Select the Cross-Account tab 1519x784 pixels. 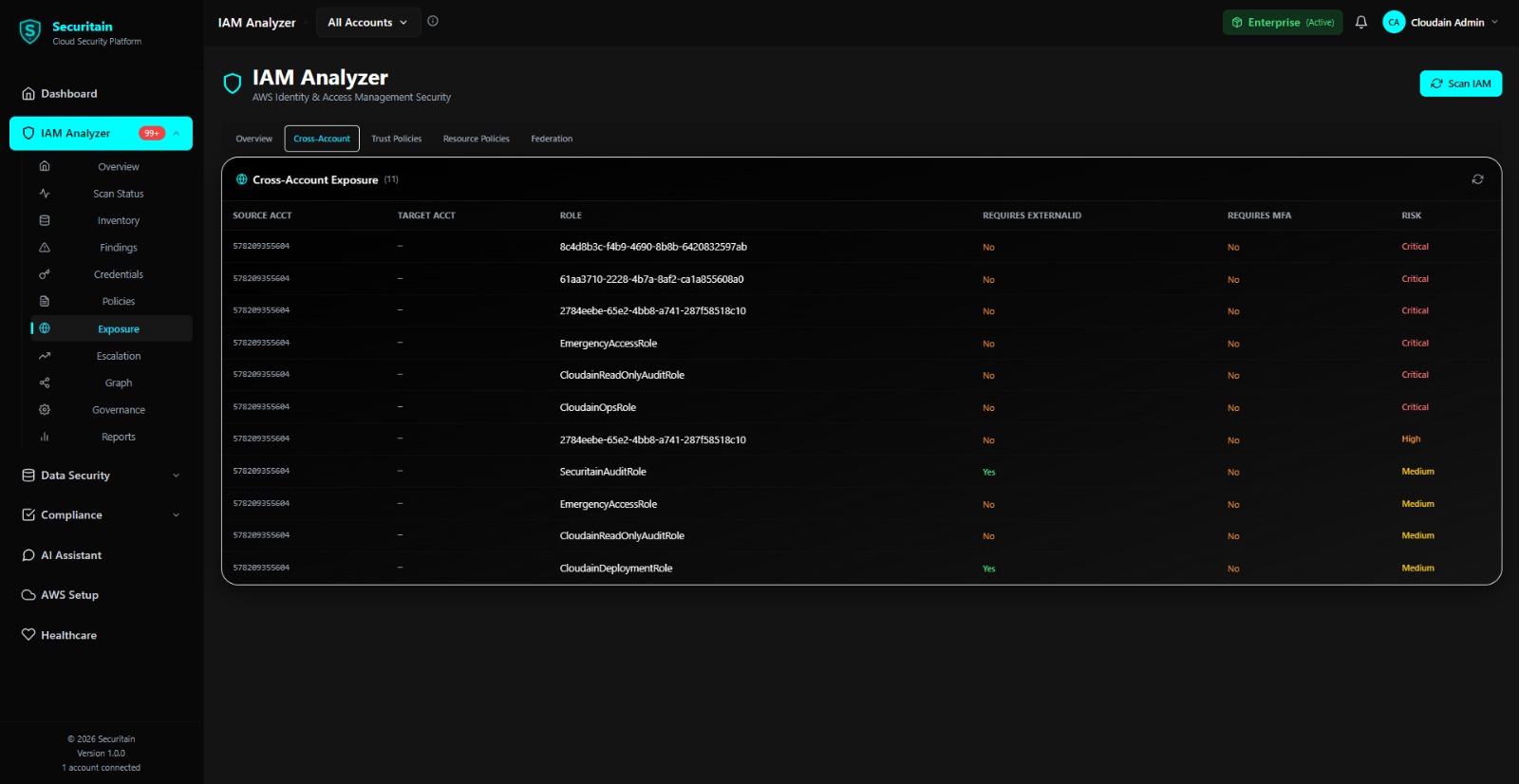322,139
